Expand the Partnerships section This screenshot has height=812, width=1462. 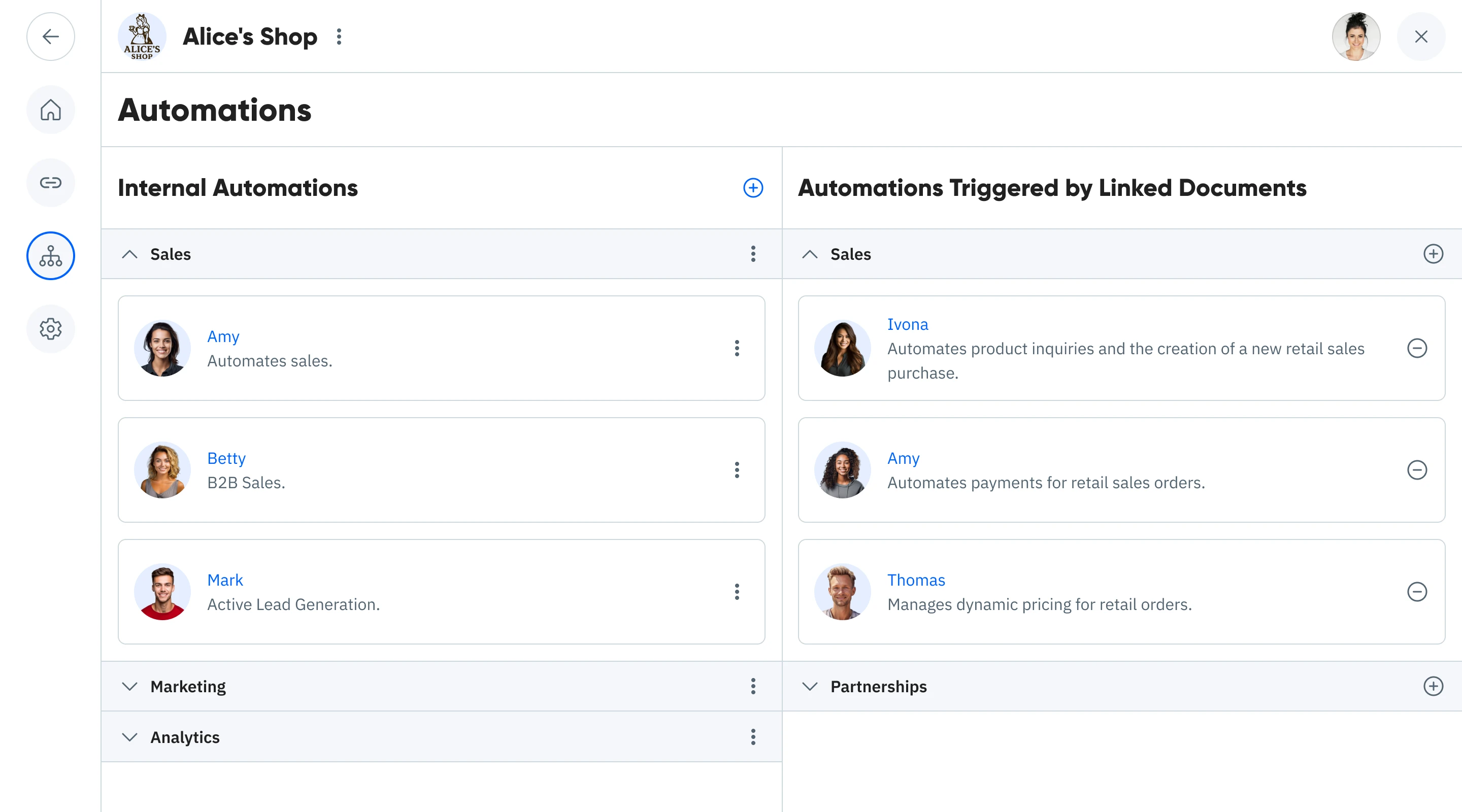(809, 687)
